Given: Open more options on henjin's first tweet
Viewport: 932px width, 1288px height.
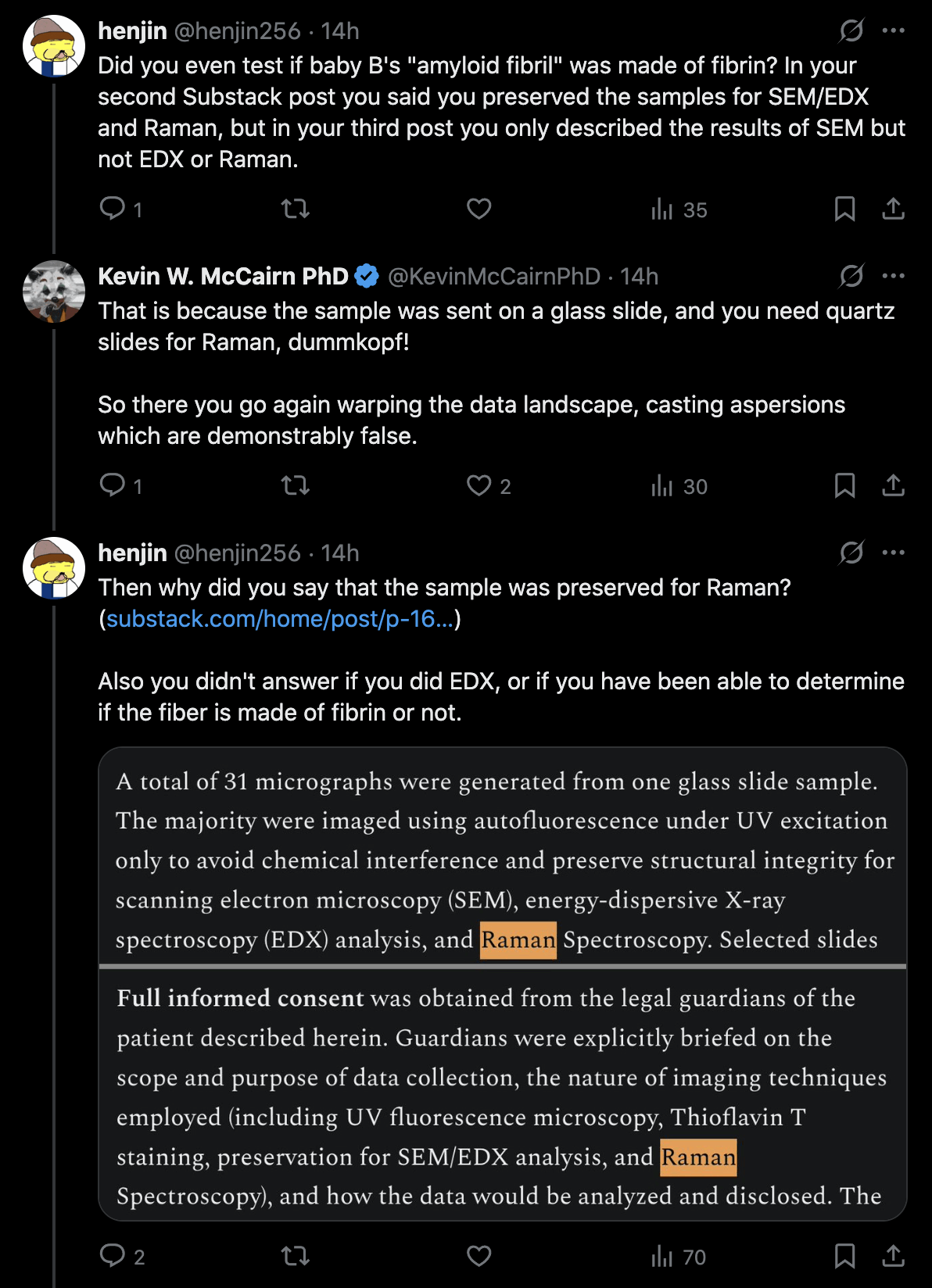Looking at the screenshot, I should [x=893, y=30].
